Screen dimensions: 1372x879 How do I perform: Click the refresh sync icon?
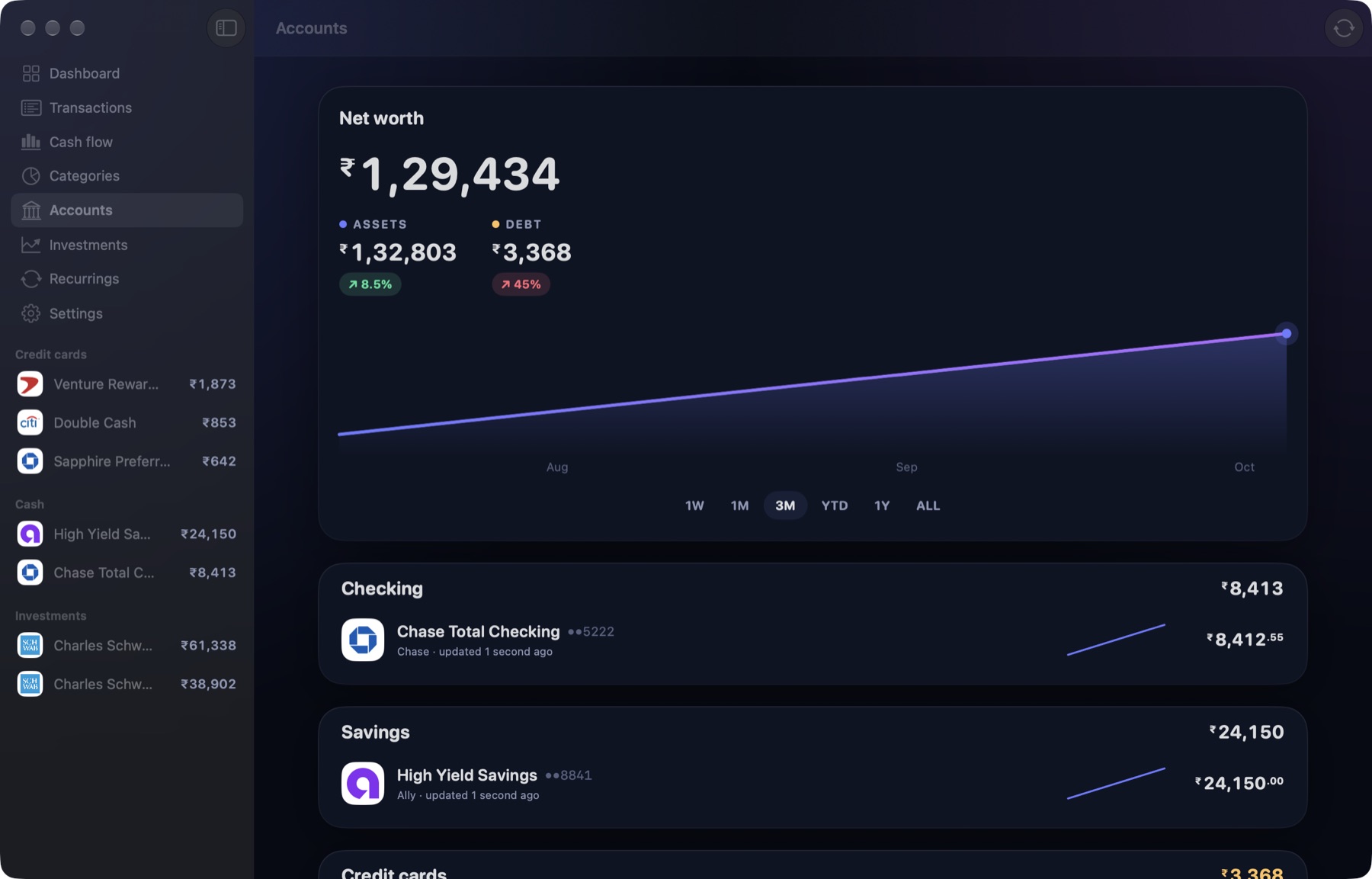1344,28
